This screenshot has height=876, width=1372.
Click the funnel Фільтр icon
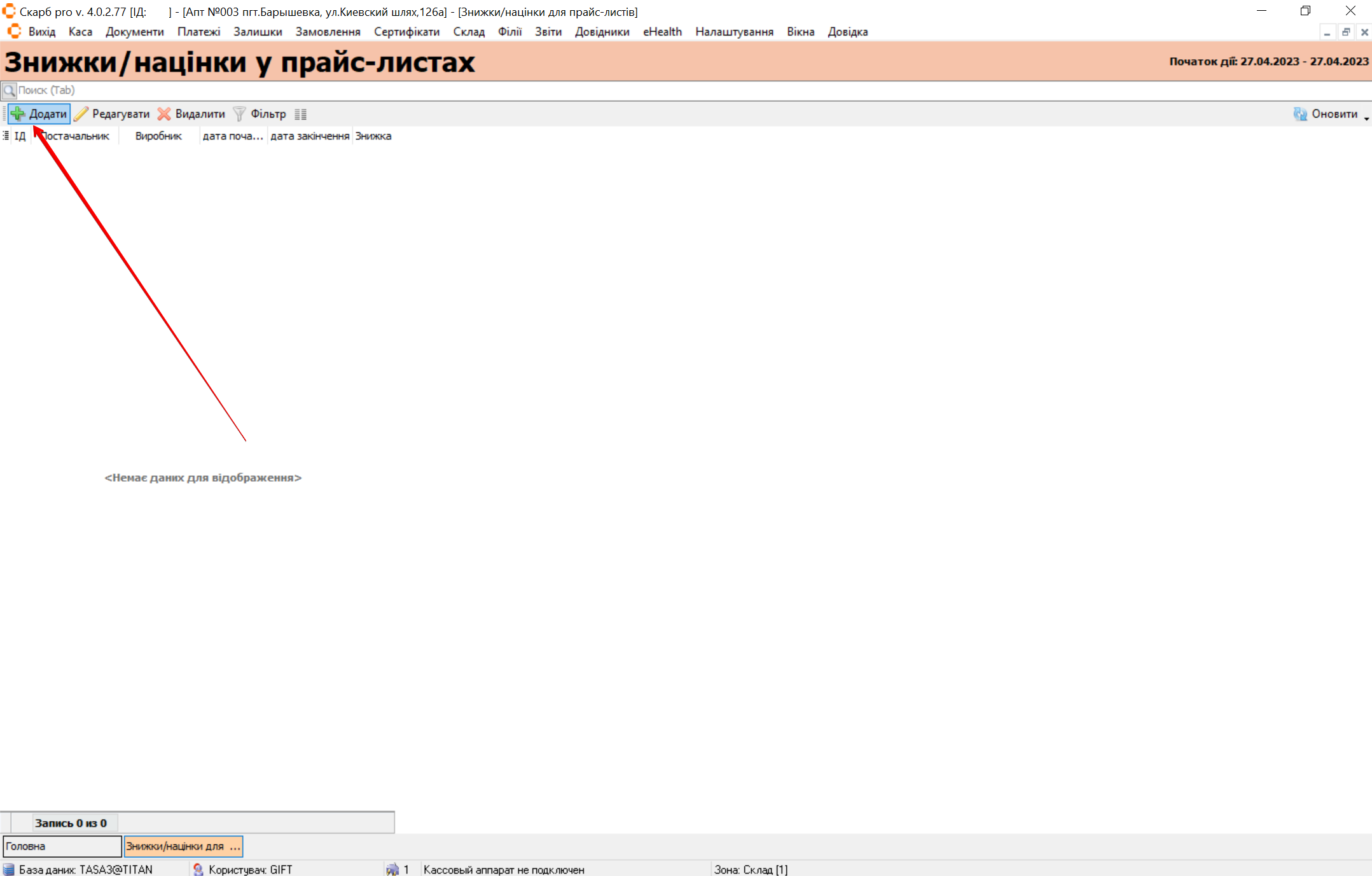pyautogui.click(x=239, y=114)
